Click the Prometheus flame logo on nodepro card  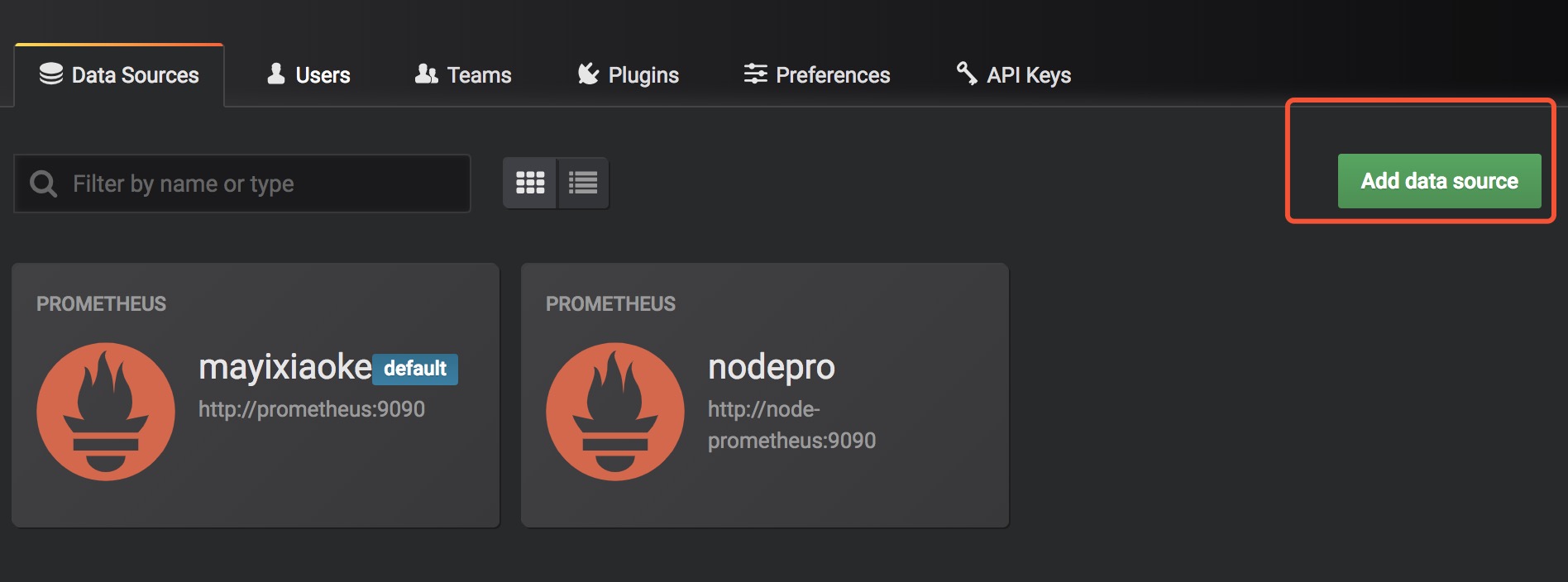[615, 412]
